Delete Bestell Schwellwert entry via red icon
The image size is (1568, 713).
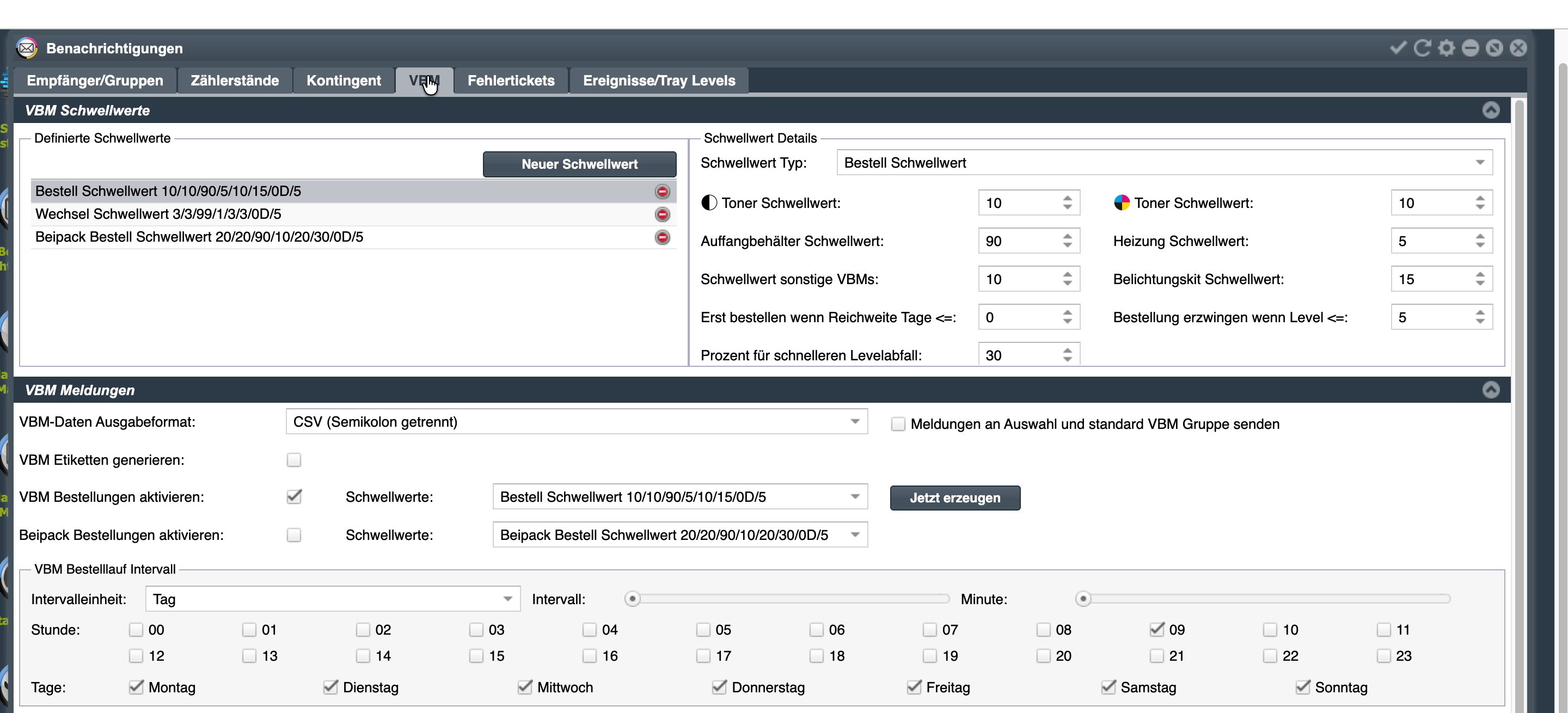[662, 192]
